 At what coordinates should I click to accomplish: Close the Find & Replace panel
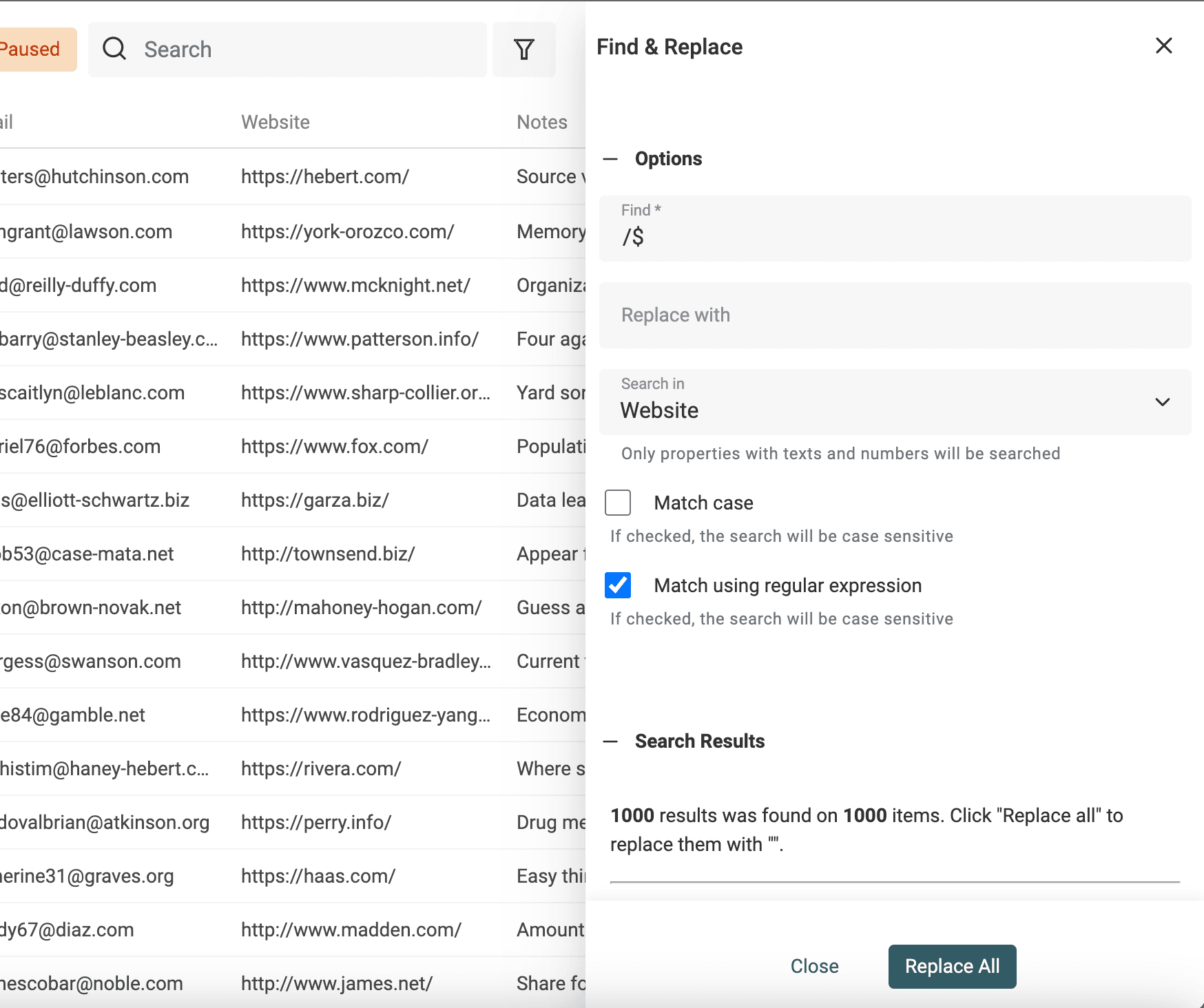1163,46
